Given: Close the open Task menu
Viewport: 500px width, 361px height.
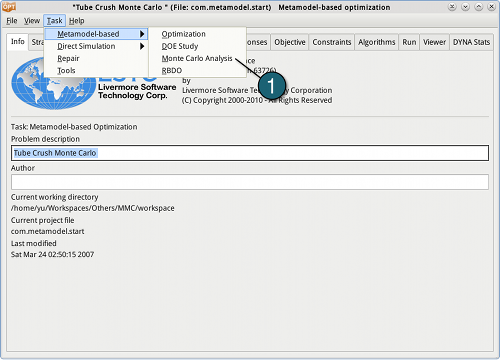Looking at the screenshot, I should point(54,21).
